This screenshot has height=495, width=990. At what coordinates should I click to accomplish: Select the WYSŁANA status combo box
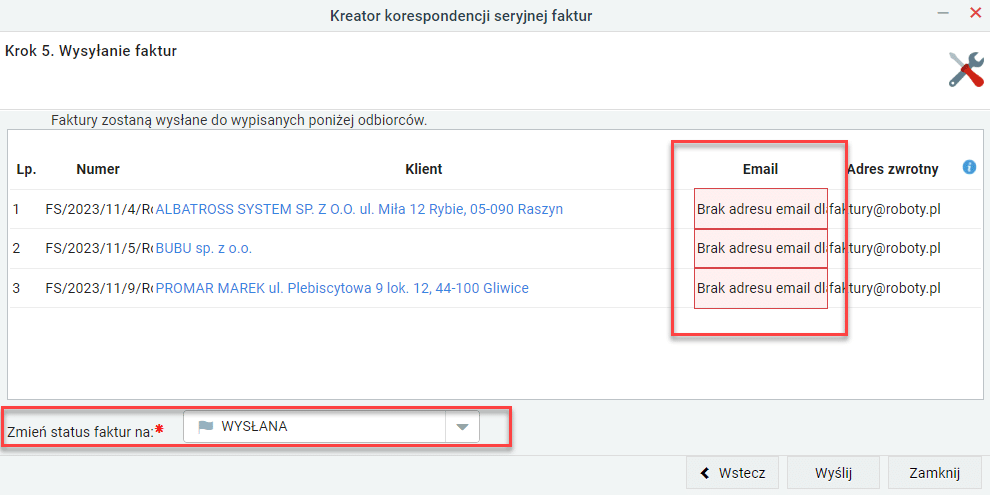pos(331,427)
